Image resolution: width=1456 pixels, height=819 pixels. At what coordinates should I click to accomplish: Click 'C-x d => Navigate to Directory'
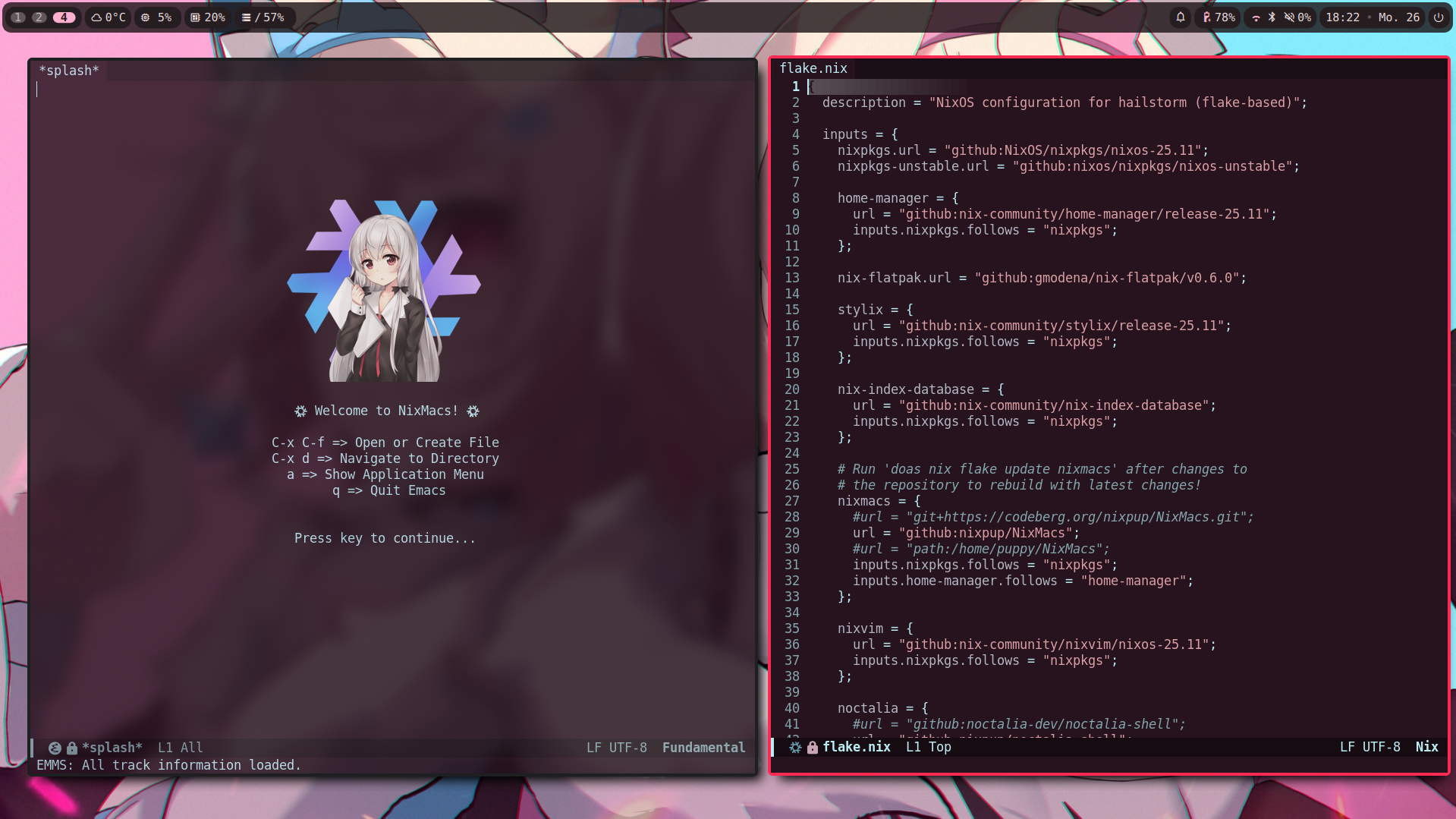(385, 458)
